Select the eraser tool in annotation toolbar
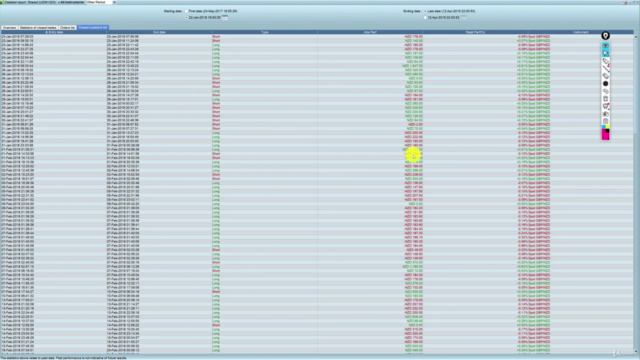 click(605, 91)
